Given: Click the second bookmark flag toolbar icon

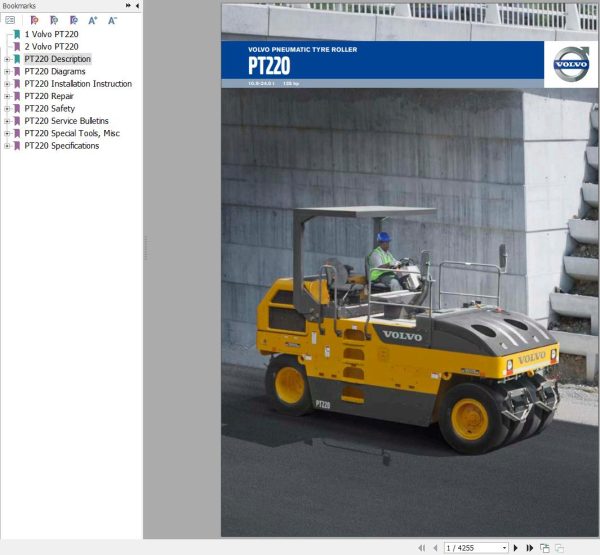Looking at the screenshot, I should point(54,20).
